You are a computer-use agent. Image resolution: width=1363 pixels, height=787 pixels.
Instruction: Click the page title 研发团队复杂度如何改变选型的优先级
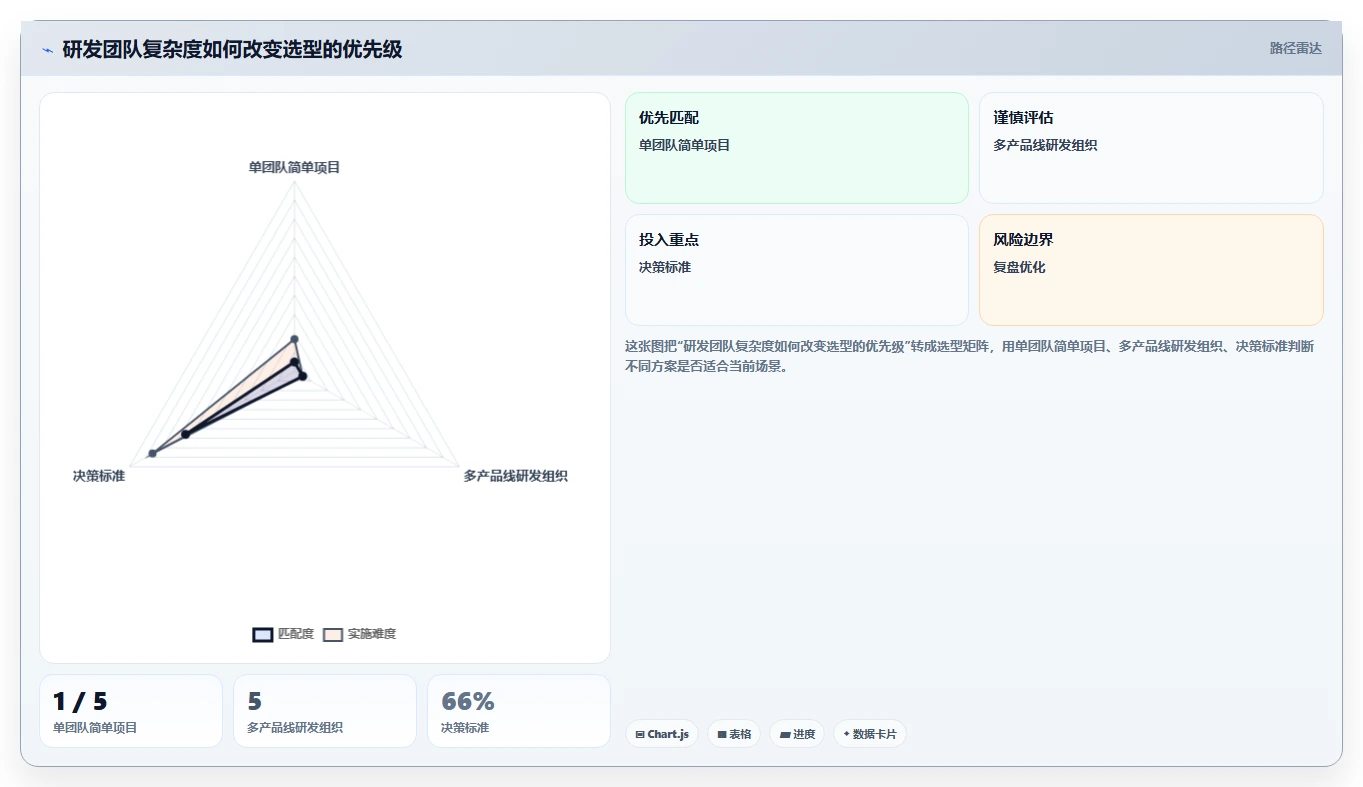[232, 49]
